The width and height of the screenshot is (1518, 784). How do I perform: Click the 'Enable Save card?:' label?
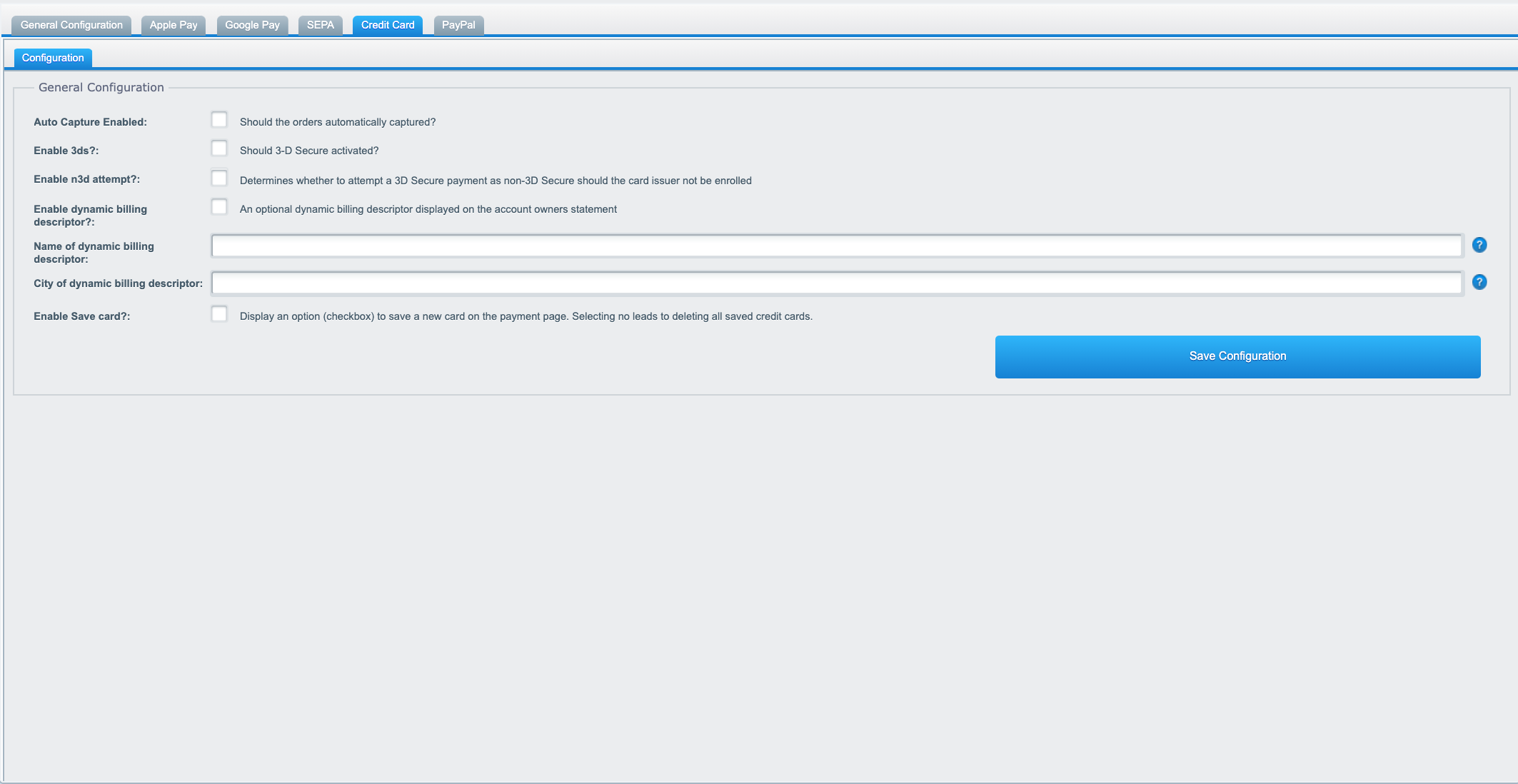(x=81, y=316)
